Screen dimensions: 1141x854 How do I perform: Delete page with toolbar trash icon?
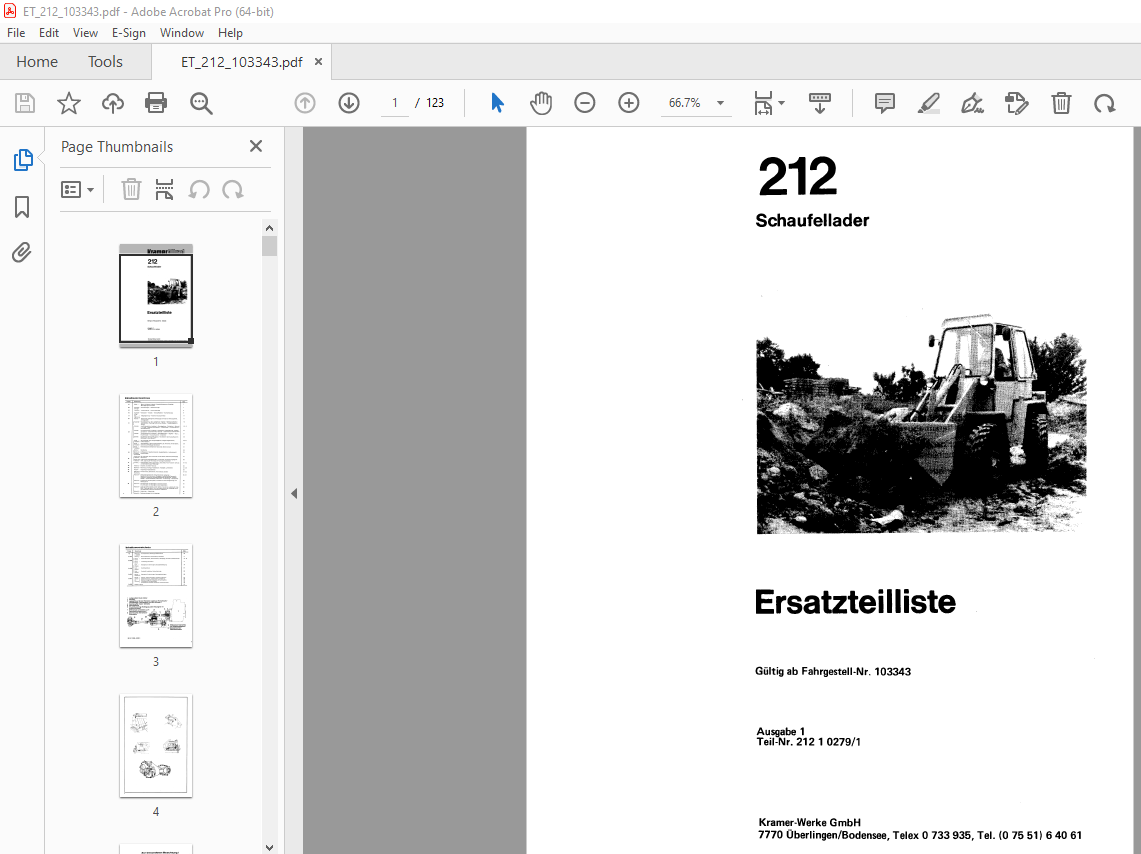(1061, 103)
